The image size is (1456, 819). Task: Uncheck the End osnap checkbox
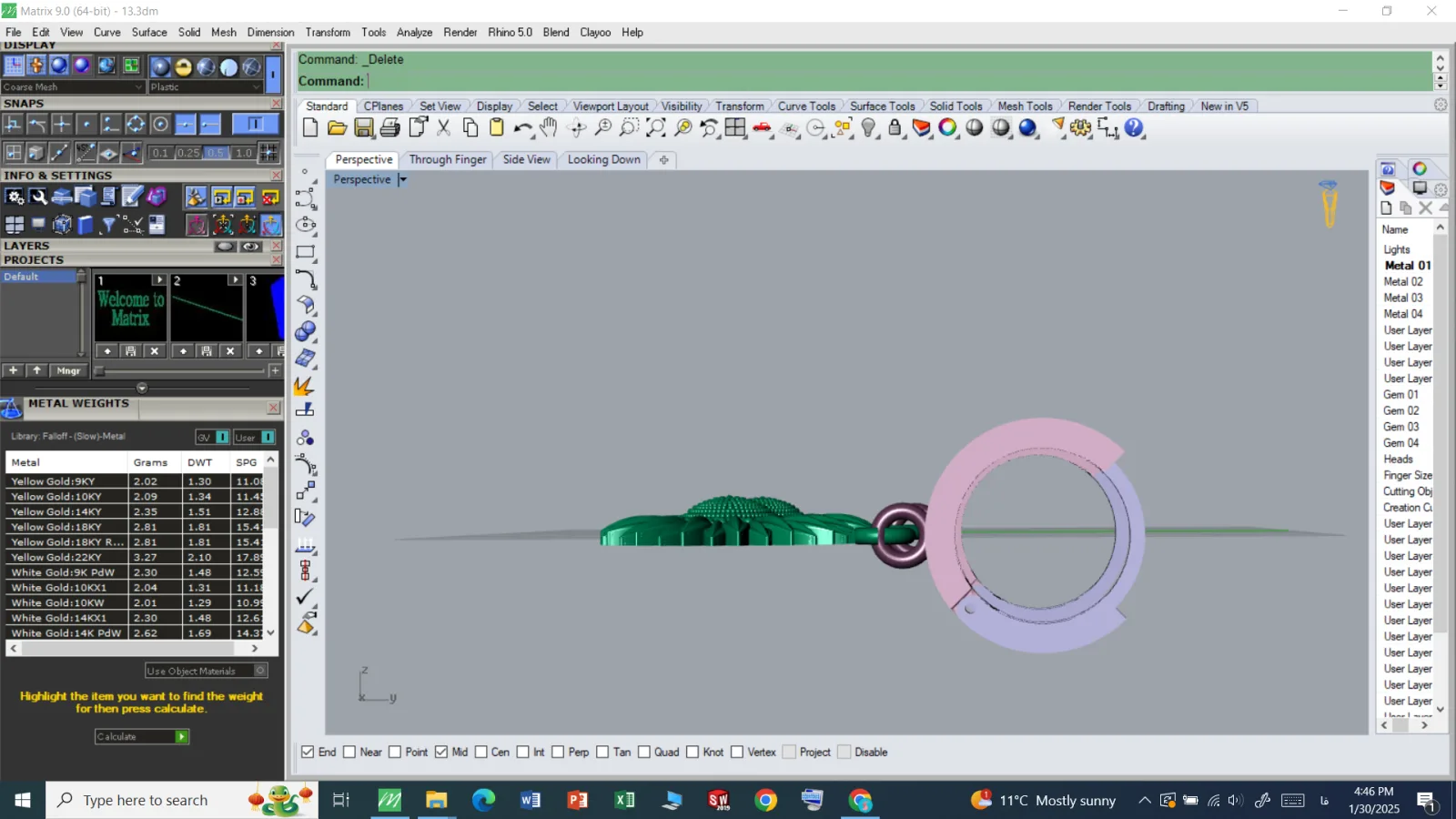pos(308,752)
